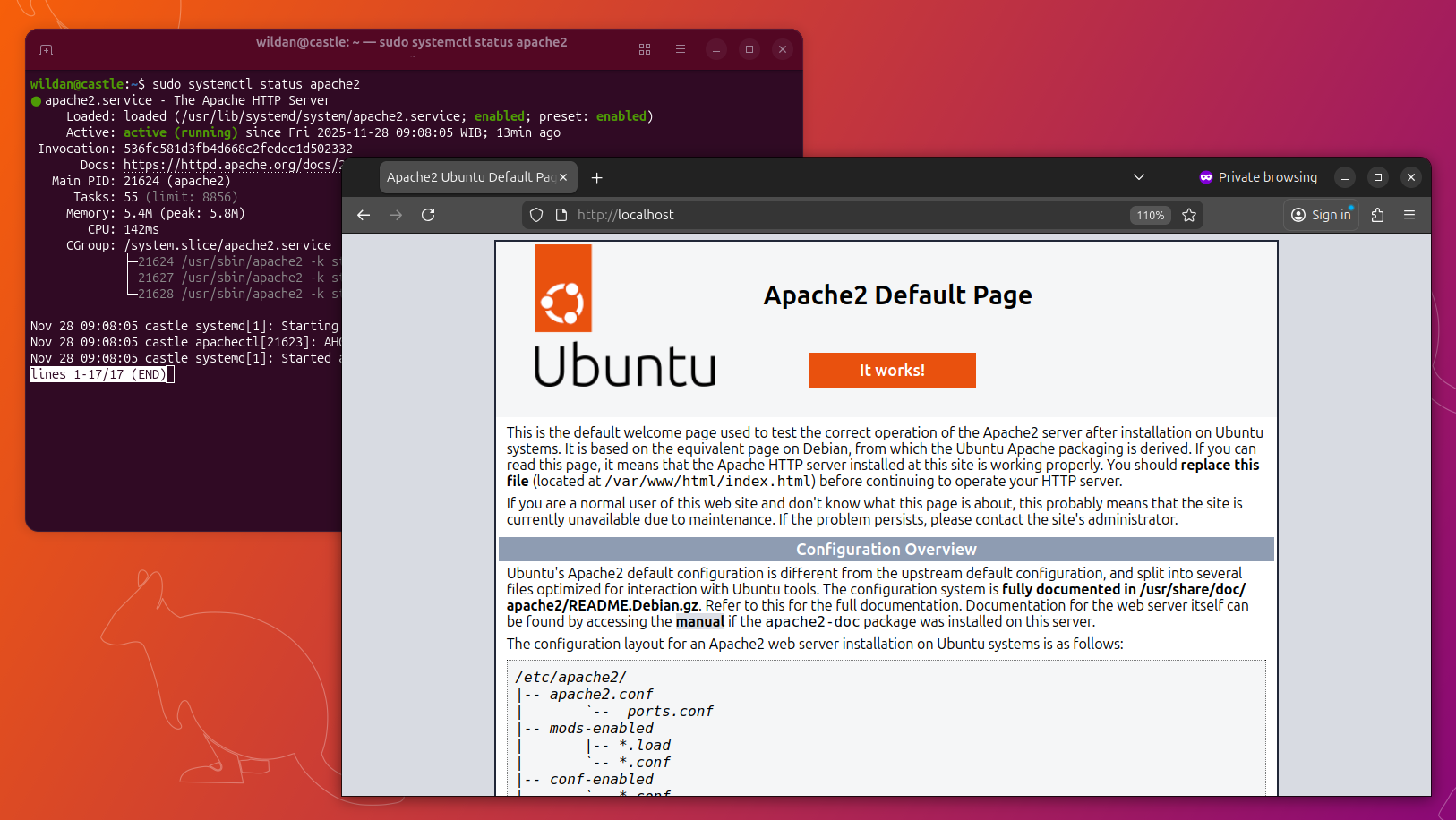Click the 110% zoom level indicator
The image size is (1456, 820).
[x=1150, y=215]
